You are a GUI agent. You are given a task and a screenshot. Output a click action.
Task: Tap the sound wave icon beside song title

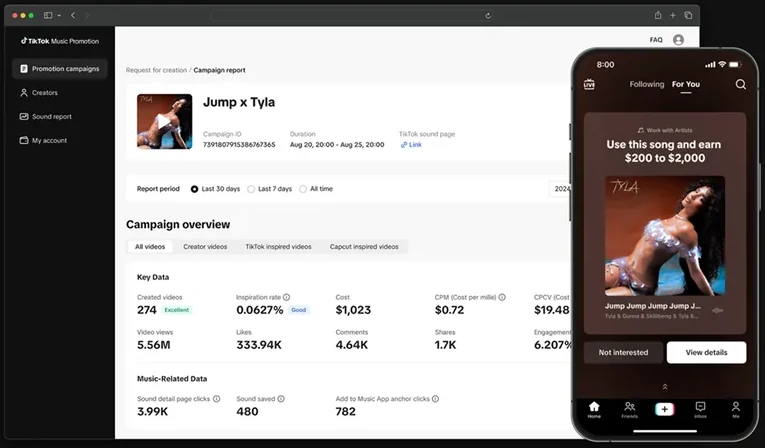click(717, 310)
